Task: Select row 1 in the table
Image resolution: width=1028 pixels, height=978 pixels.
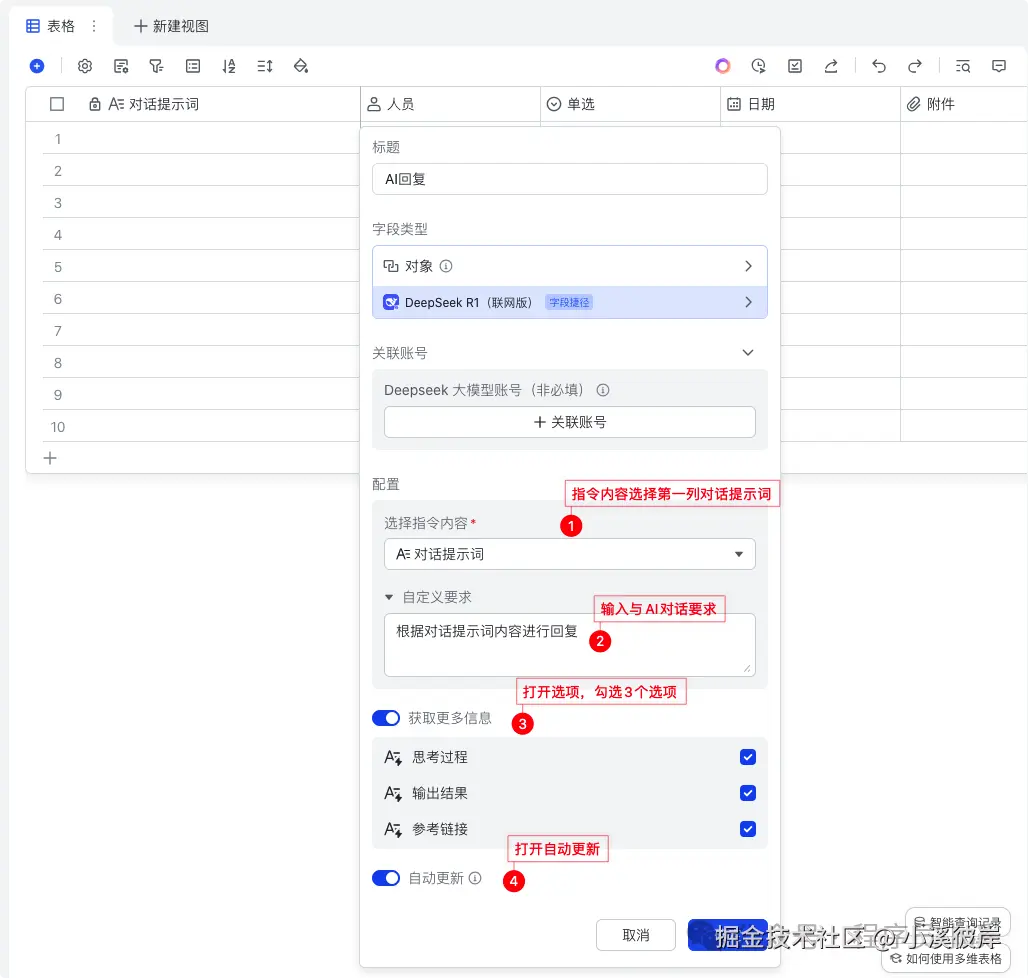Action: pos(58,139)
